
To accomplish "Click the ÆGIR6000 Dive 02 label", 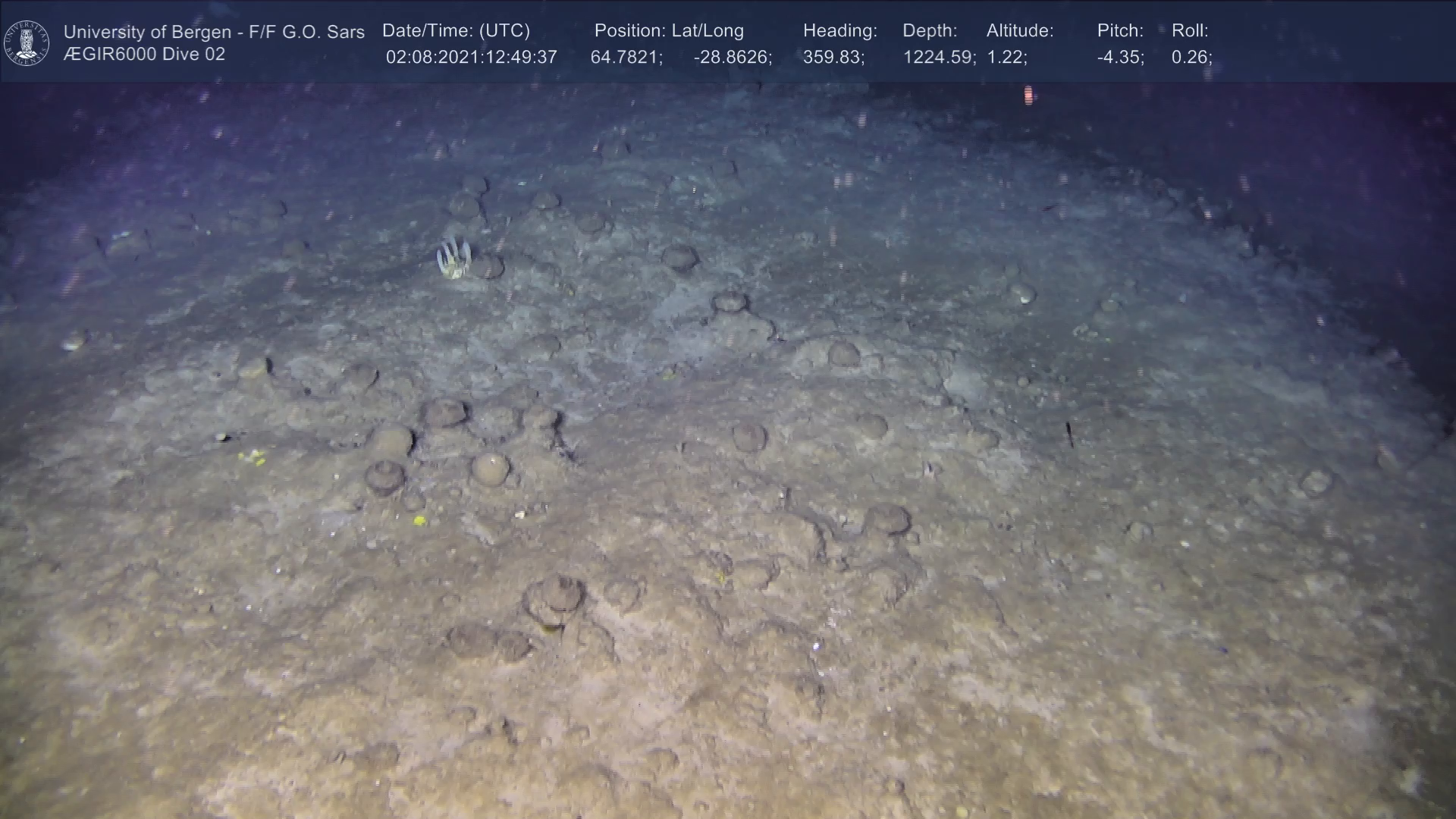I will coord(144,55).
